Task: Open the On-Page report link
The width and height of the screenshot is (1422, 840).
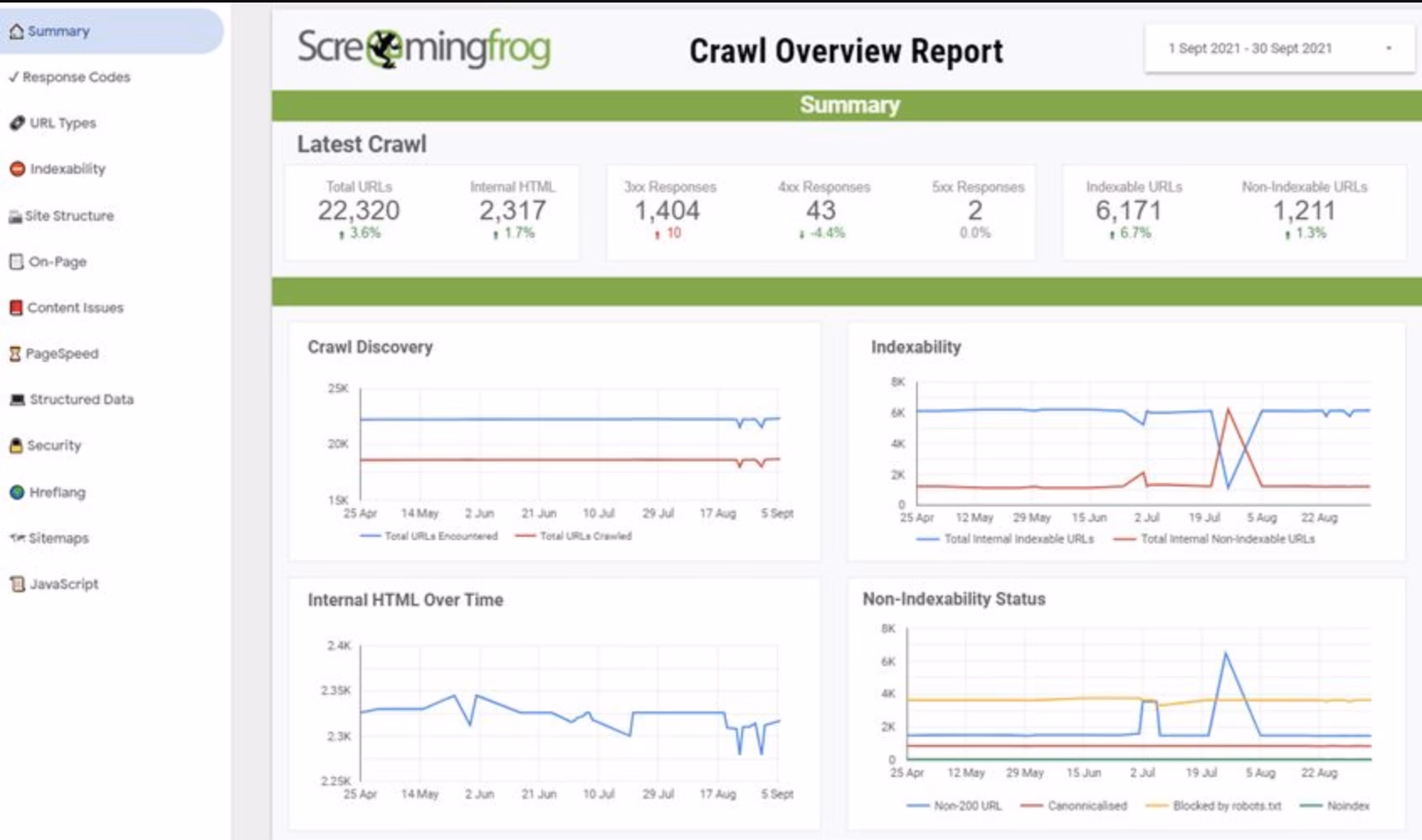Action: click(x=57, y=262)
